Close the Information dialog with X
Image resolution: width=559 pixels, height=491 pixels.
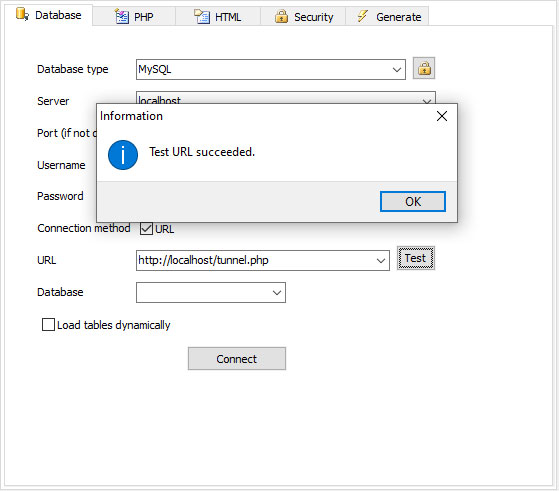442,116
